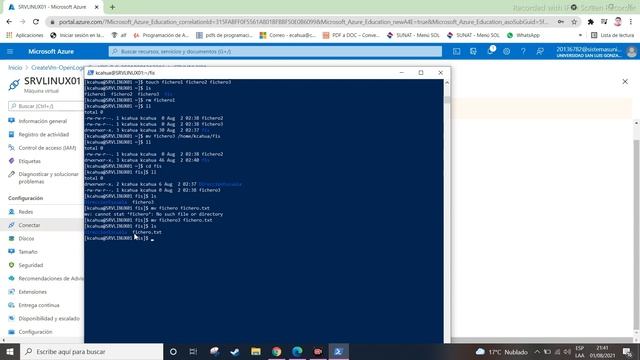Select the PowerShell icon on taskbar
The height and width of the screenshot is (360, 640).
pos(338,351)
